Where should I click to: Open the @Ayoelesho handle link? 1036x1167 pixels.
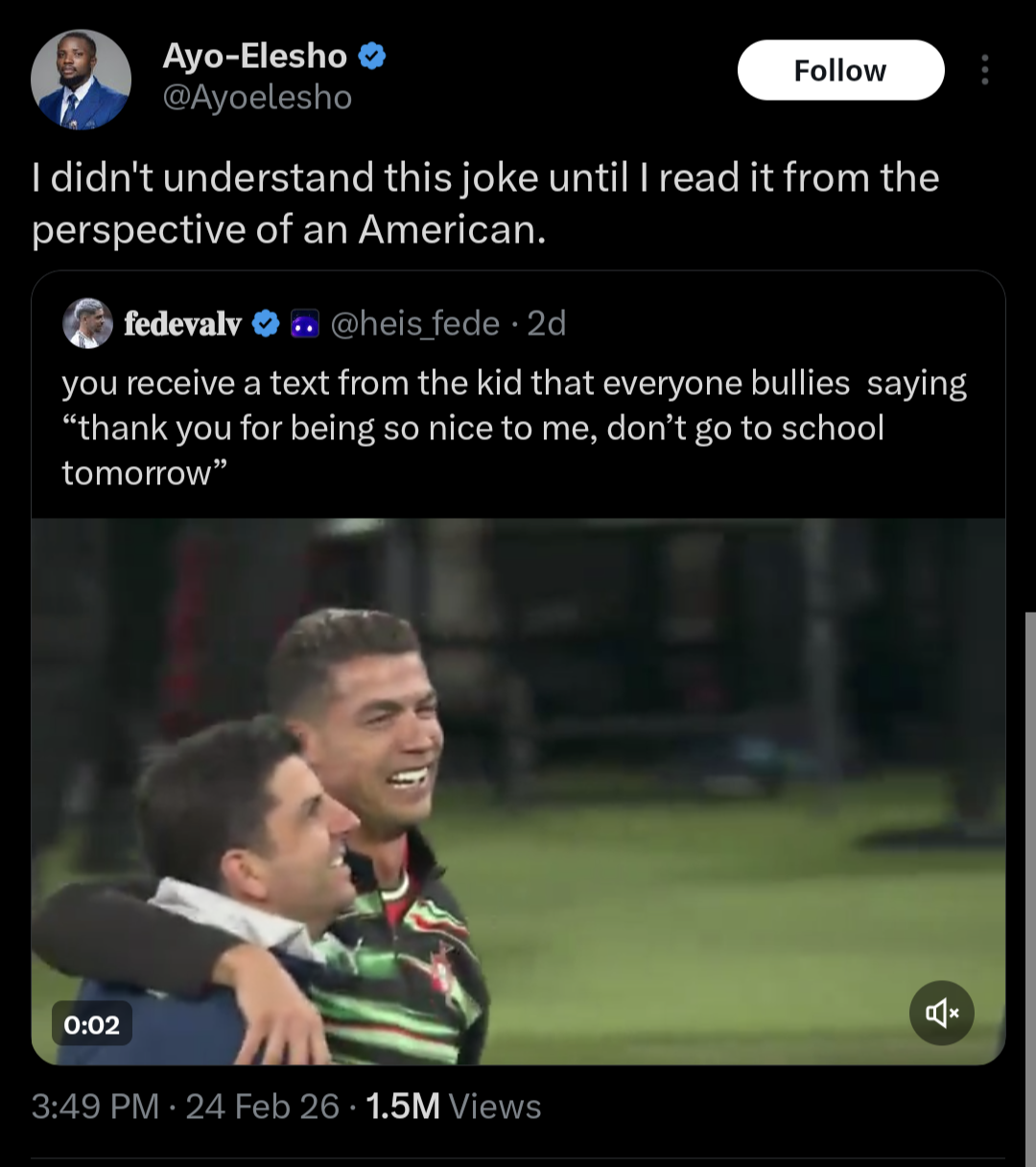pyautogui.click(x=257, y=98)
